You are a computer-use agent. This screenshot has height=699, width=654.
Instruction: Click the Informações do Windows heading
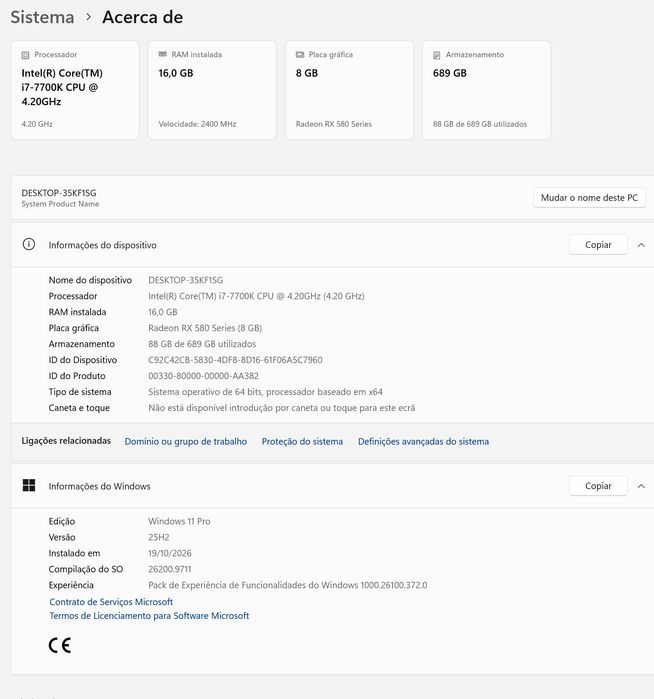tap(99, 486)
